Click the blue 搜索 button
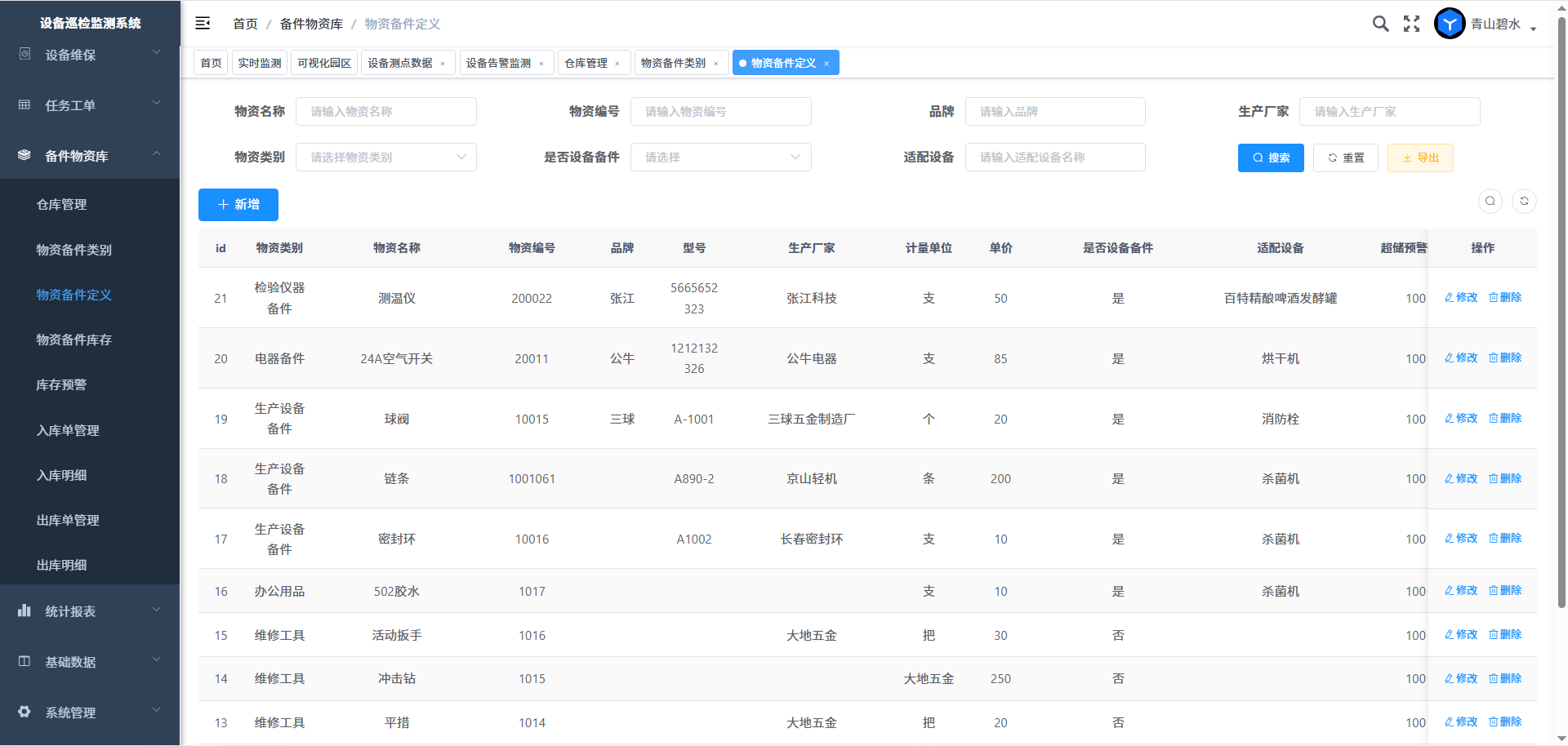1568x746 pixels. pyautogui.click(x=1271, y=158)
